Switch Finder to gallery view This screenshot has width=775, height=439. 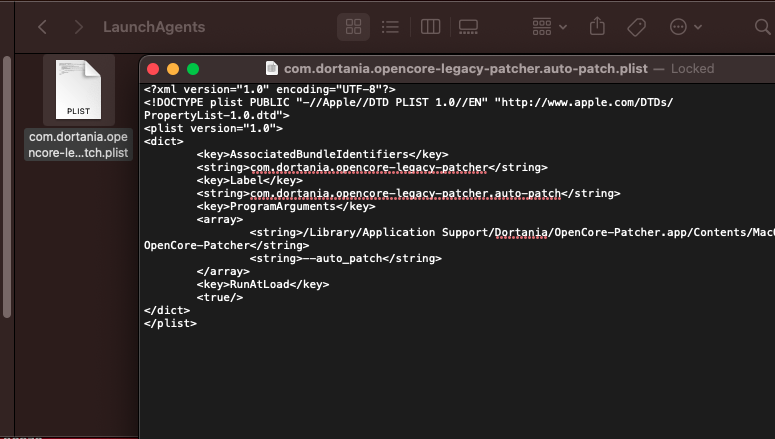pyautogui.click(x=468, y=27)
